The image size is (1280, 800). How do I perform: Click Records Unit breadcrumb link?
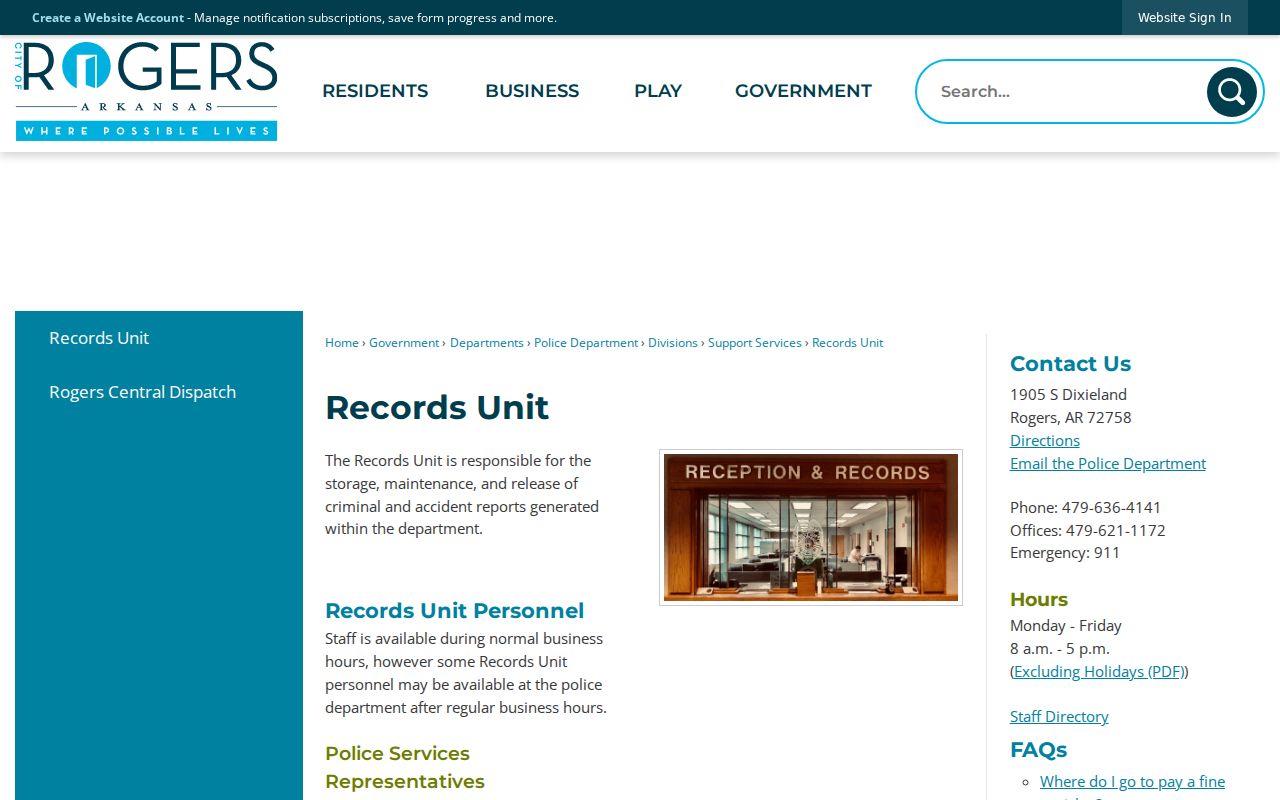[848, 343]
